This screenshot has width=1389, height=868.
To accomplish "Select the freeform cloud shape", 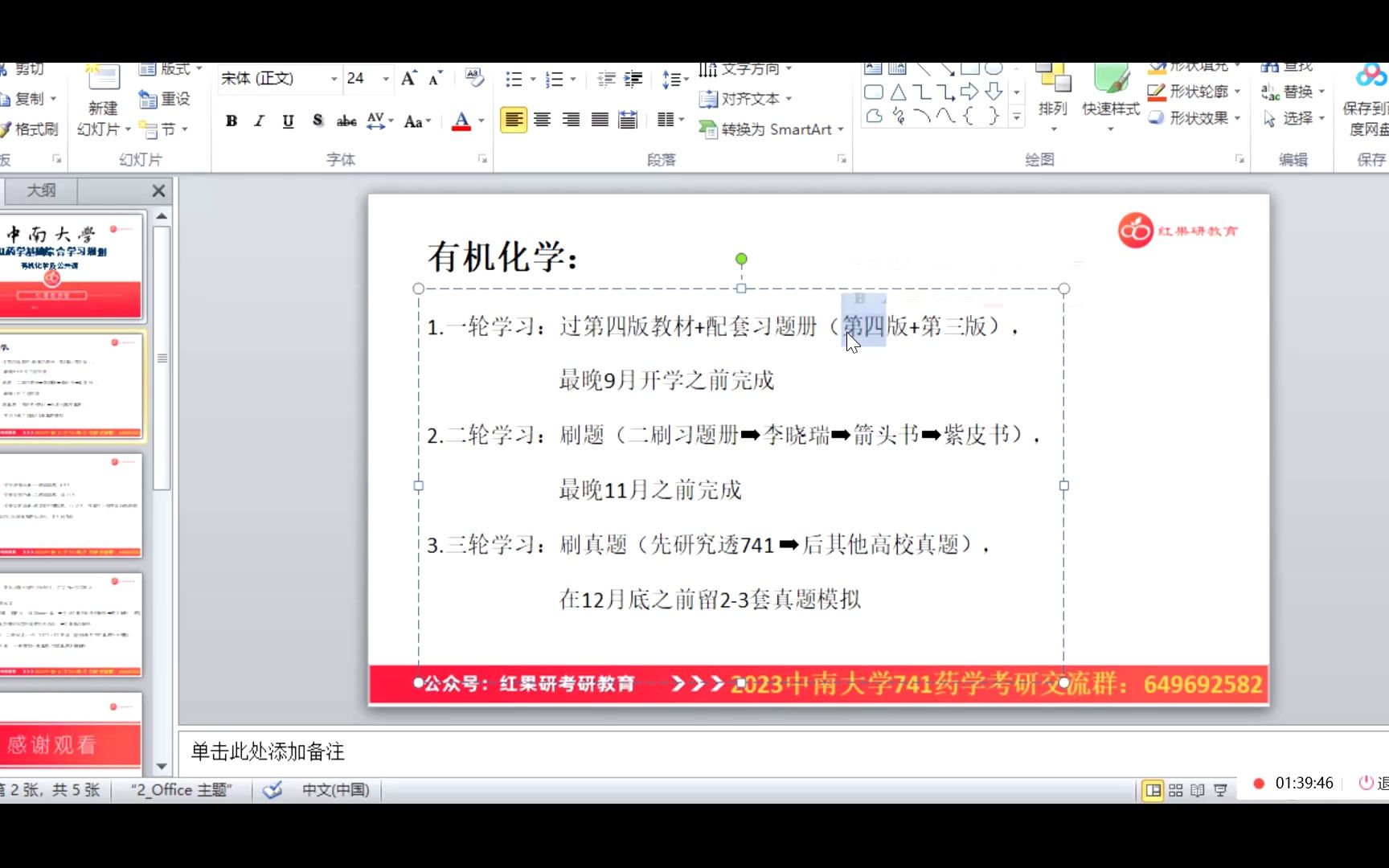I will 874,117.
